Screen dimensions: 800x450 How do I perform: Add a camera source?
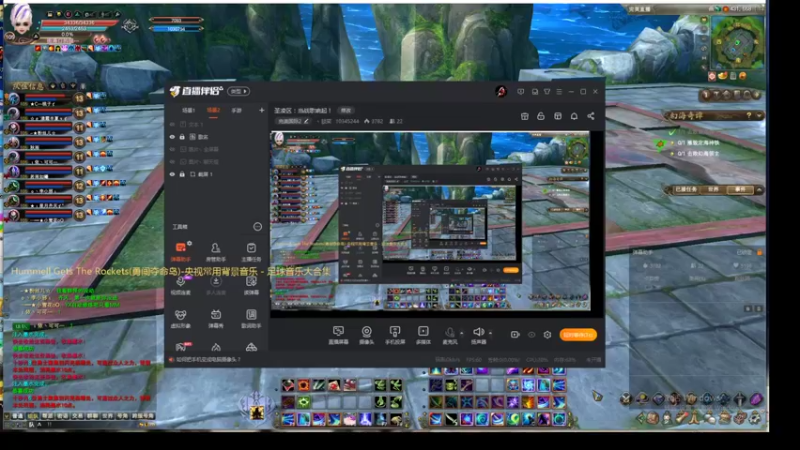(x=366, y=335)
